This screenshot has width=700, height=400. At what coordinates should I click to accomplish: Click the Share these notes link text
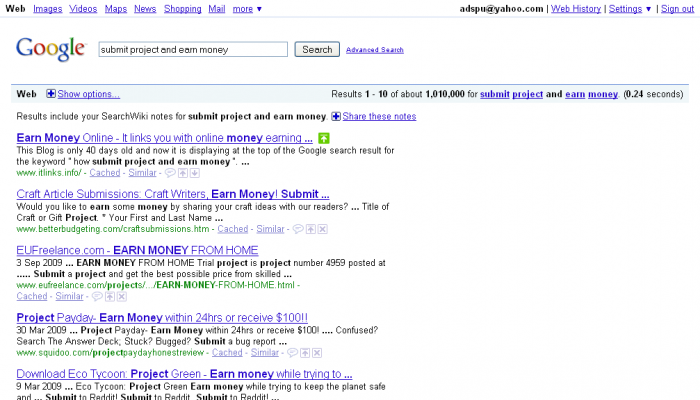point(379,117)
